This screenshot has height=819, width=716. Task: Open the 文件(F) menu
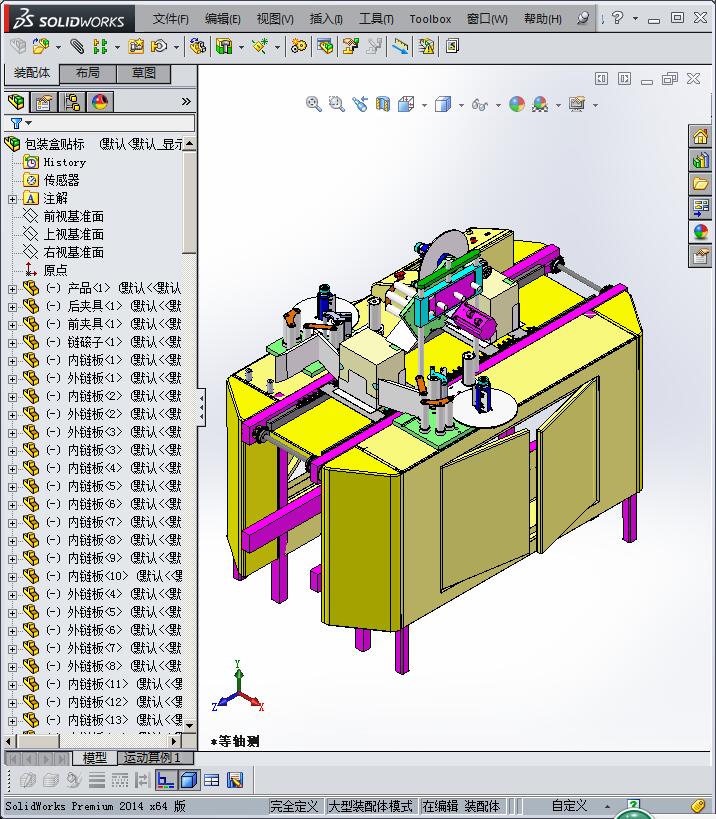pos(171,19)
